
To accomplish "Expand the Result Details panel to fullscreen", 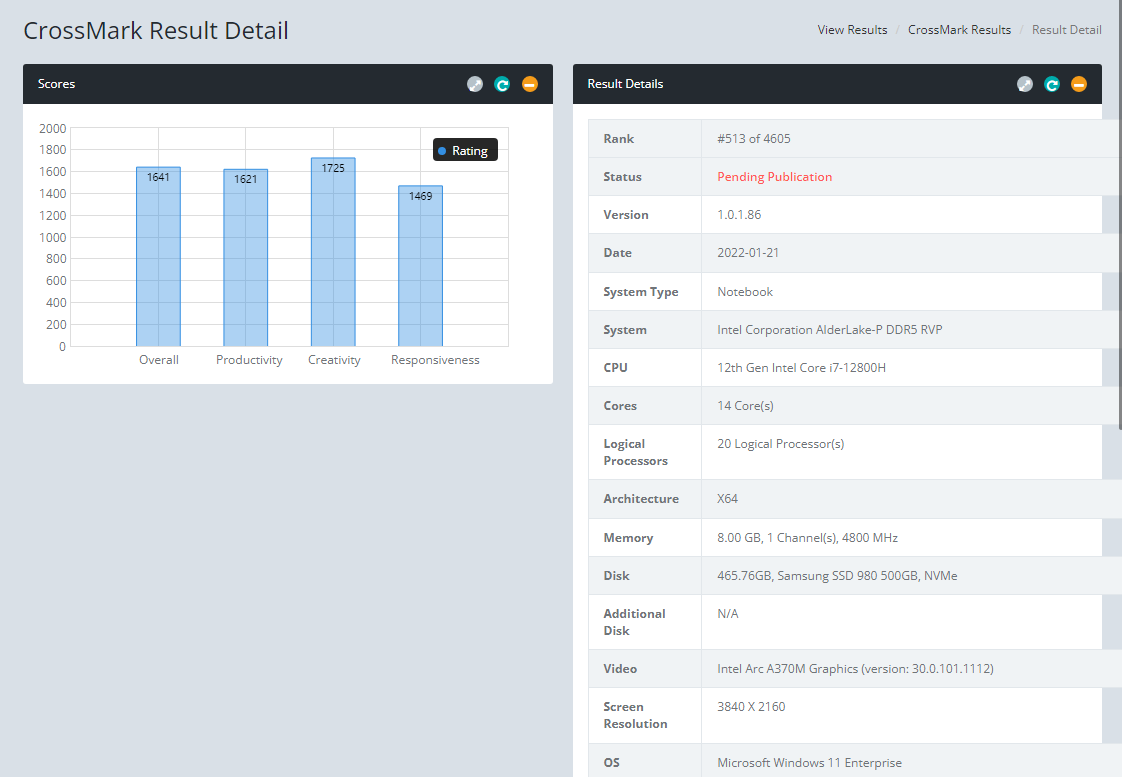I will [1025, 84].
